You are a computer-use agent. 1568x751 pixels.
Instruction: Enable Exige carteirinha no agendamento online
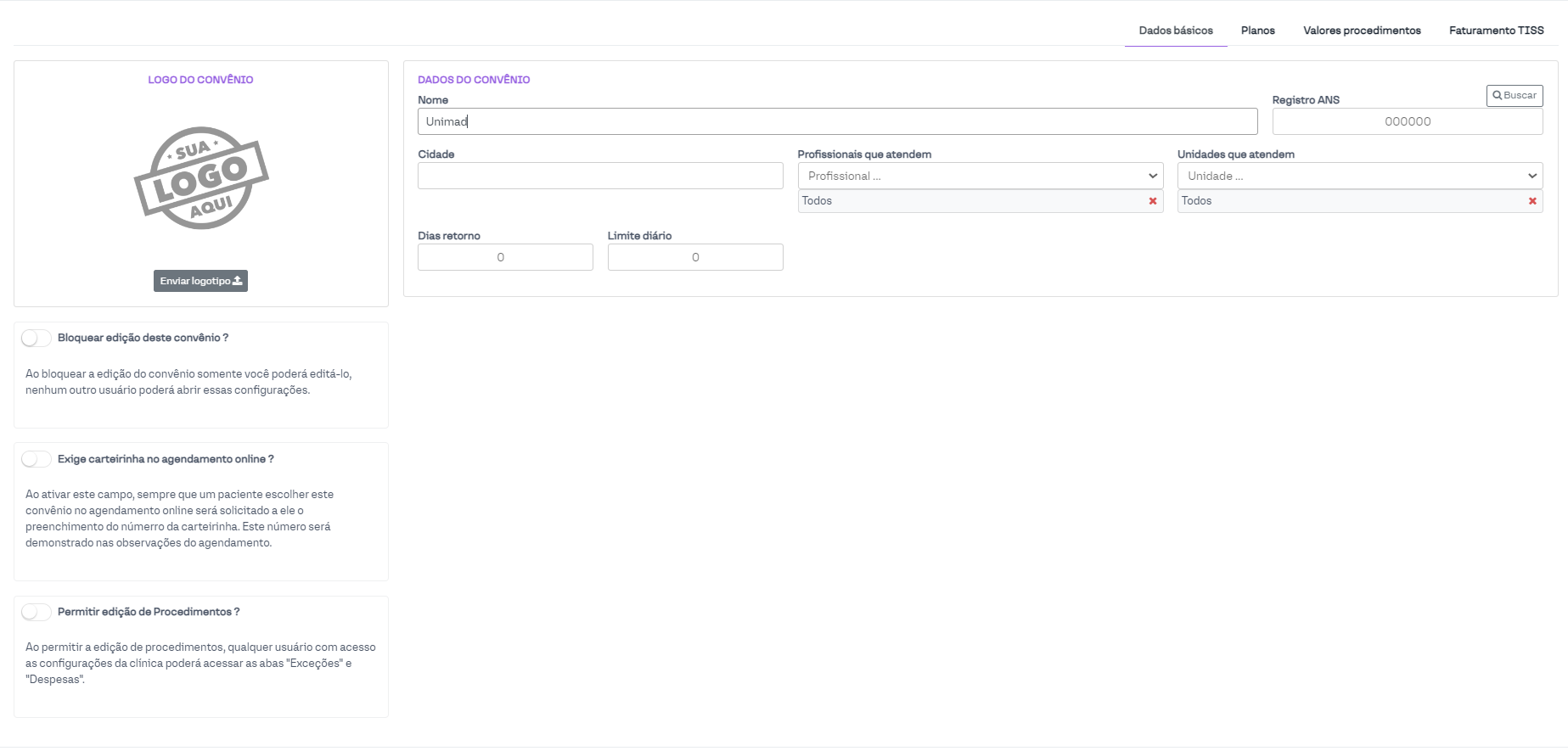click(37, 459)
